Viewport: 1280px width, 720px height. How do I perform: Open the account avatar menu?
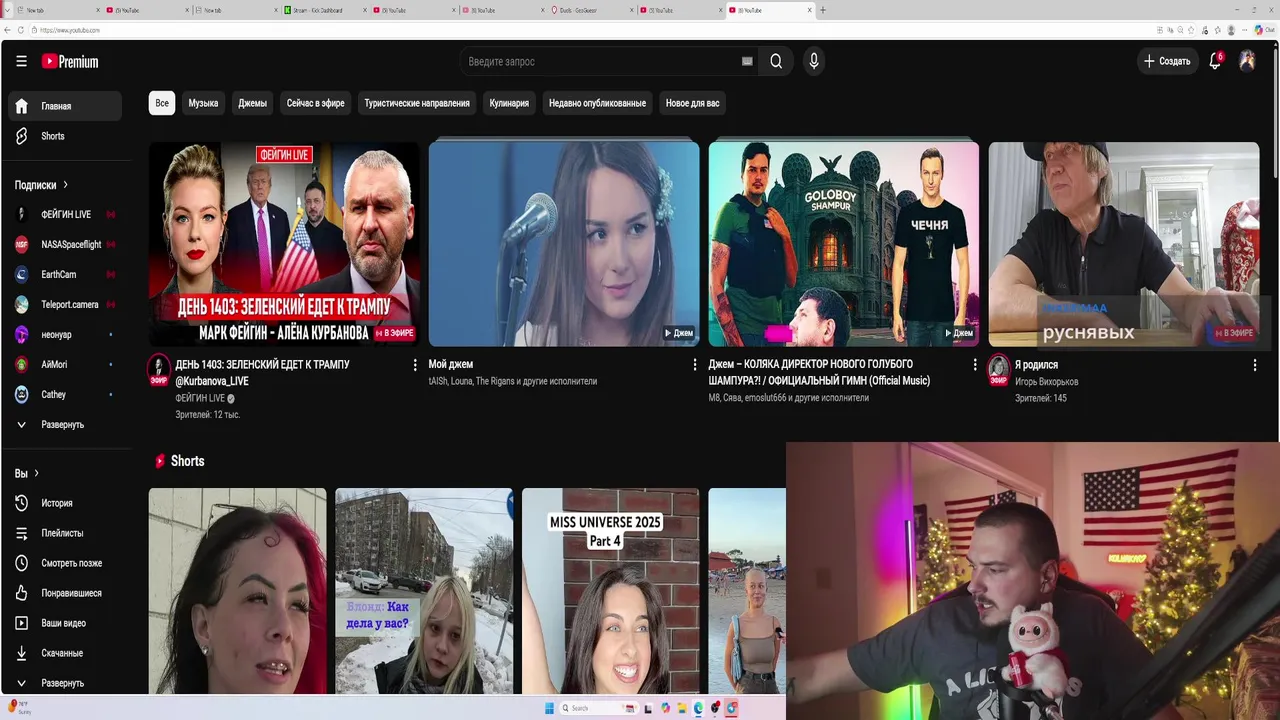click(1247, 61)
